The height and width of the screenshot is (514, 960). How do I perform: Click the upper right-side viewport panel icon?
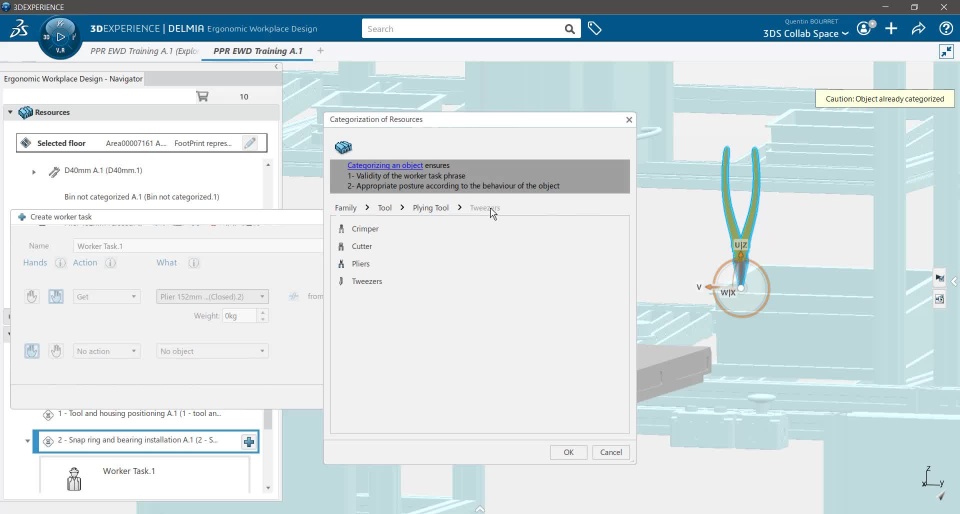pyautogui.click(x=939, y=278)
